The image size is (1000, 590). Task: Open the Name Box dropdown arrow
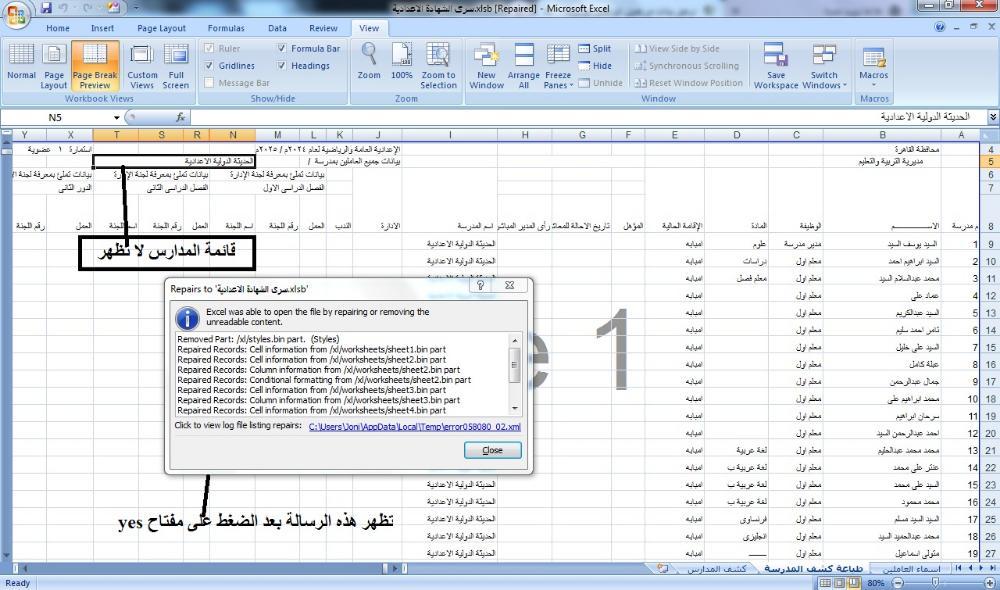coord(117,117)
